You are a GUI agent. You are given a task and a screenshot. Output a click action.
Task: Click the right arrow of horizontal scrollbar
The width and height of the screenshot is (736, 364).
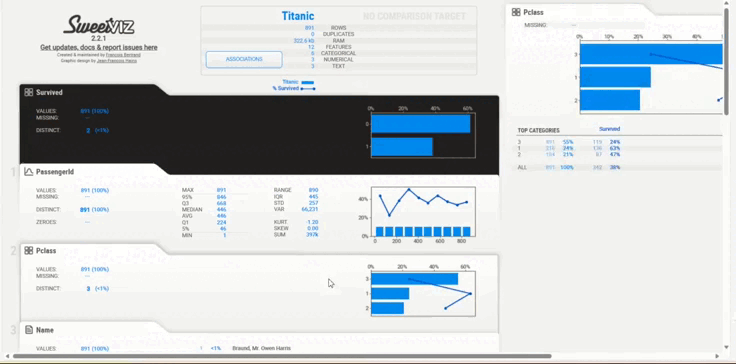pos(717,356)
